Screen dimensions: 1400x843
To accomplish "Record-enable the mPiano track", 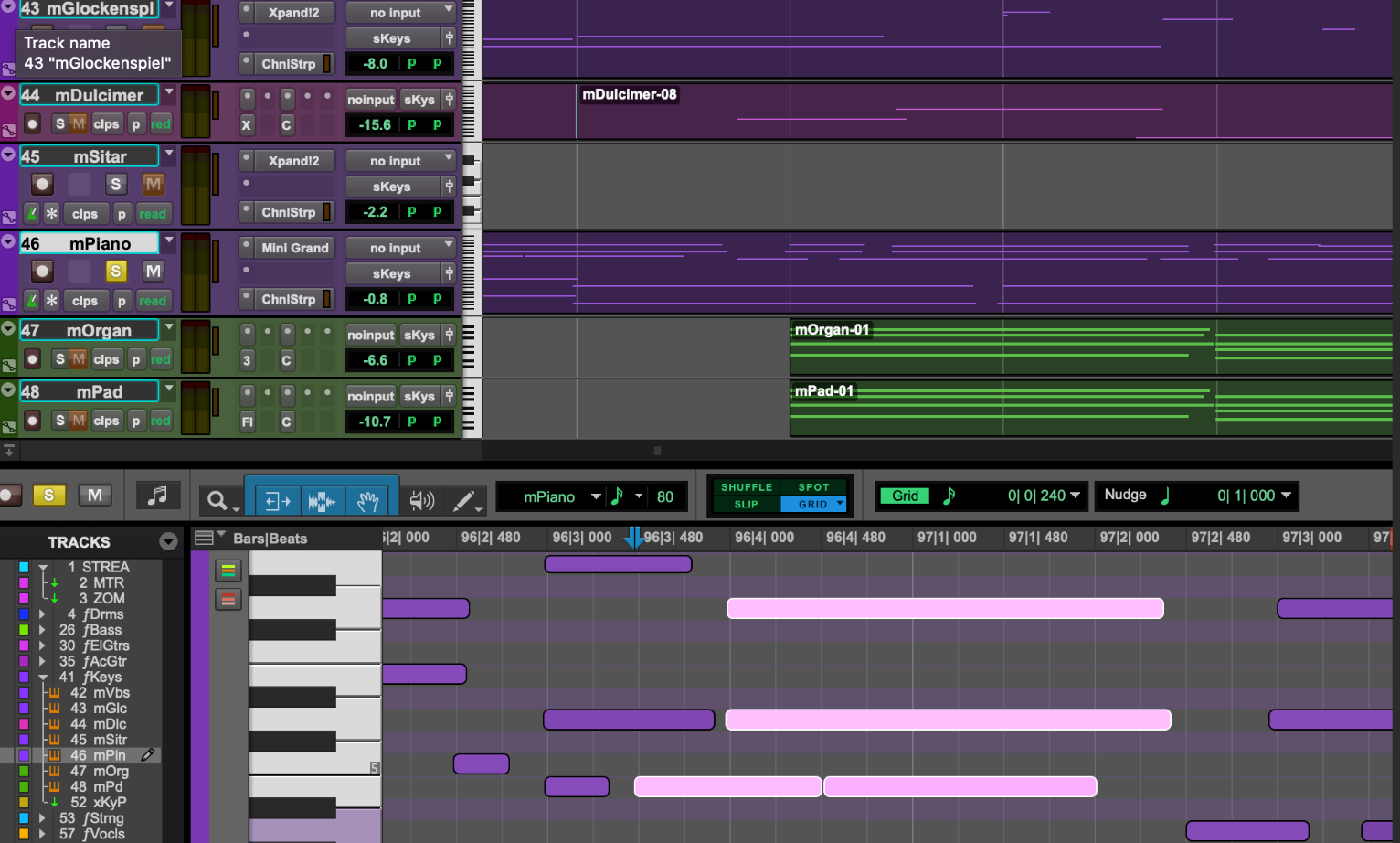I will point(42,271).
